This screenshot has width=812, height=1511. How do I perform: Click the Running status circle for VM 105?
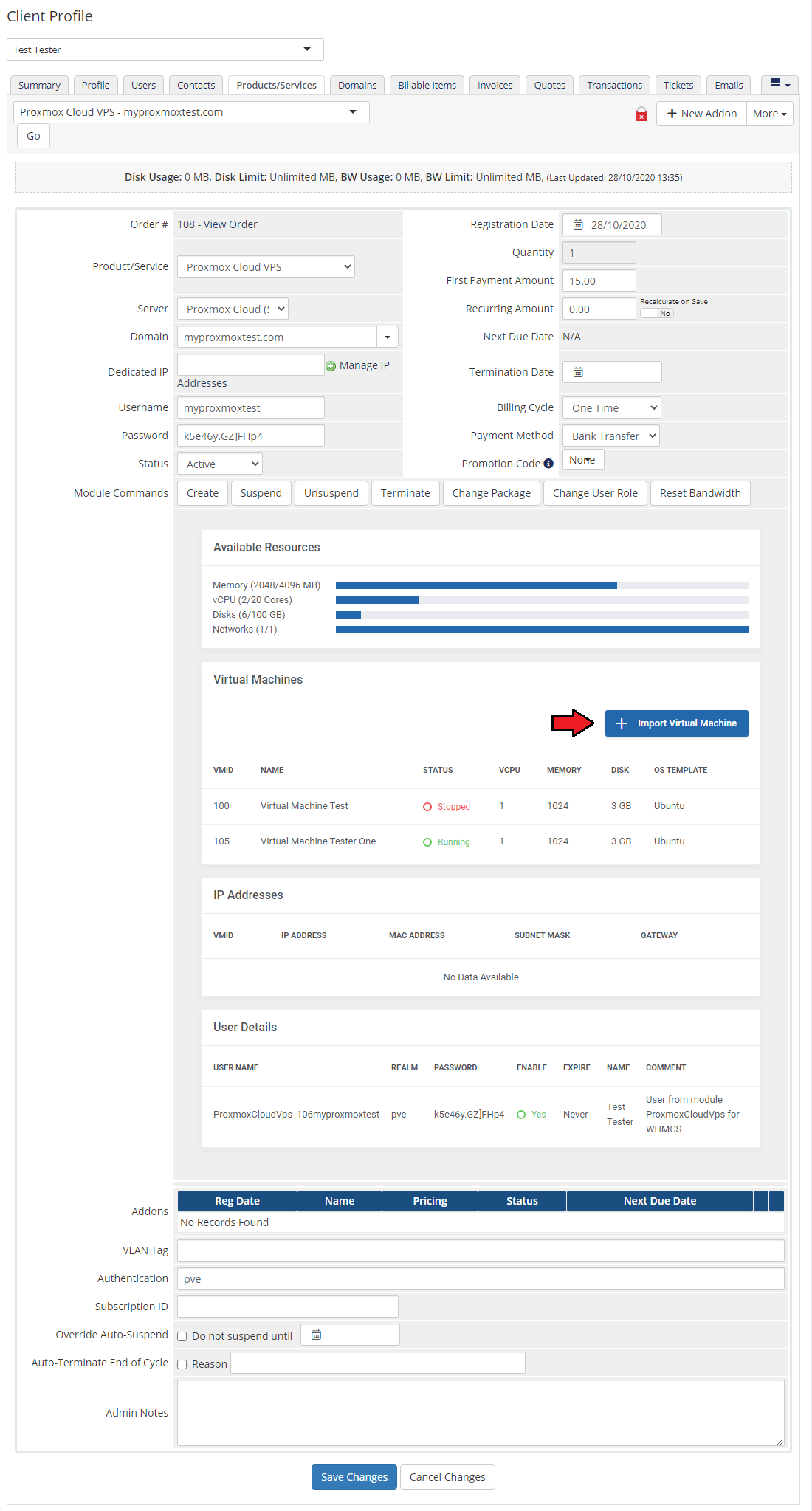[x=427, y=842]
